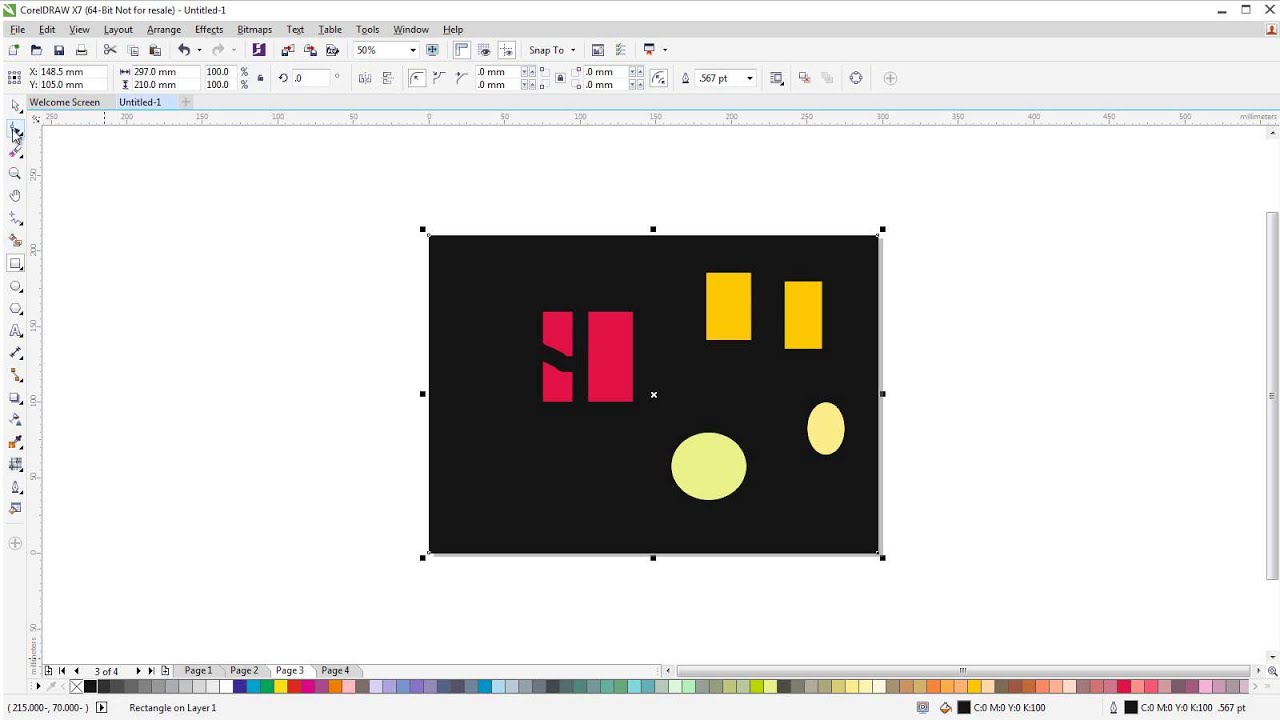The width and height of the screenshot is (1280, 720).
Task: Toggle the lock ratio padlock
Action: (261, 78)
